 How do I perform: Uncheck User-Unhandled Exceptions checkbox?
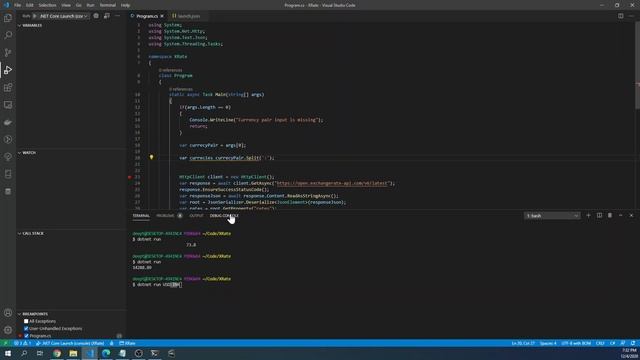(x=26, y=329)
